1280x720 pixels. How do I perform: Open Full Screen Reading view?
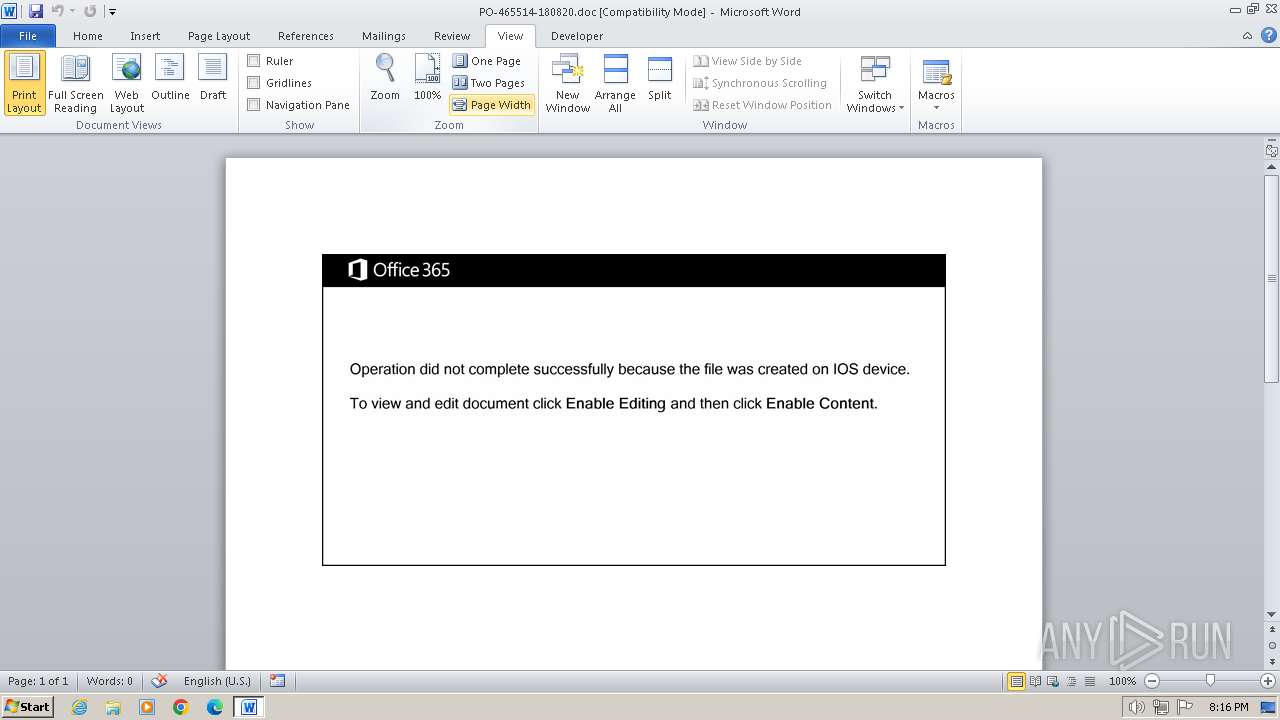[x=75, y=84]
